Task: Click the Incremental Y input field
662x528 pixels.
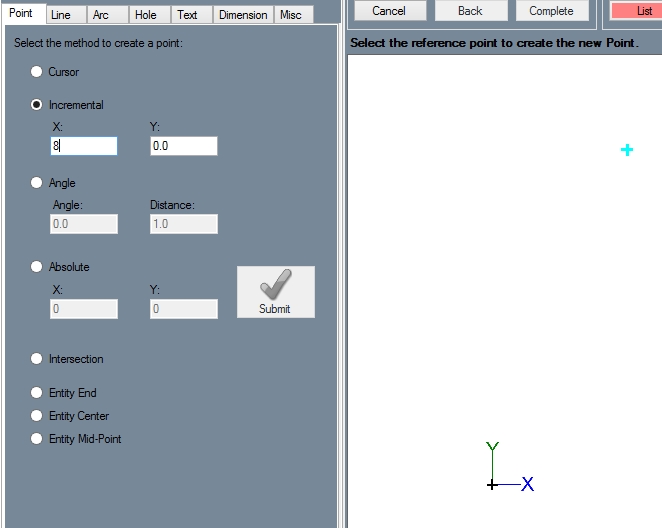Action: [x=183, y=146]
